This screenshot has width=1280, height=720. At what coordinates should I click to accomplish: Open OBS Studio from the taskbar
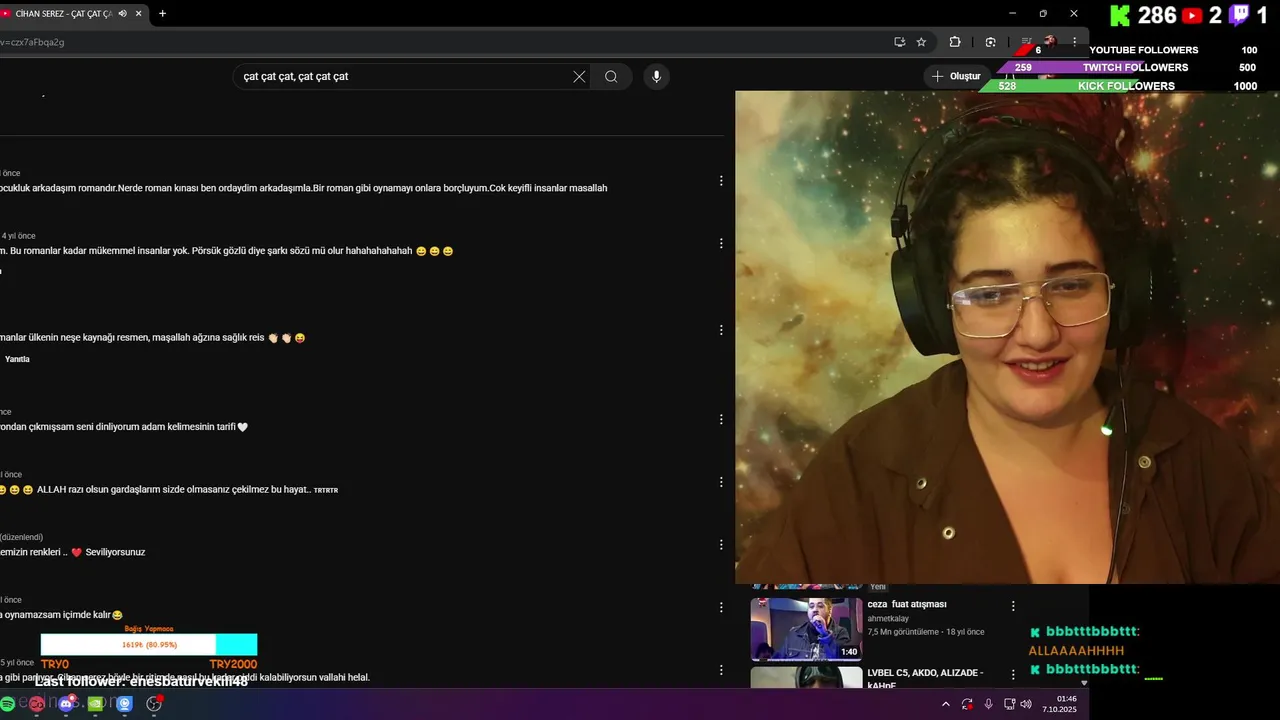[154, 704]
